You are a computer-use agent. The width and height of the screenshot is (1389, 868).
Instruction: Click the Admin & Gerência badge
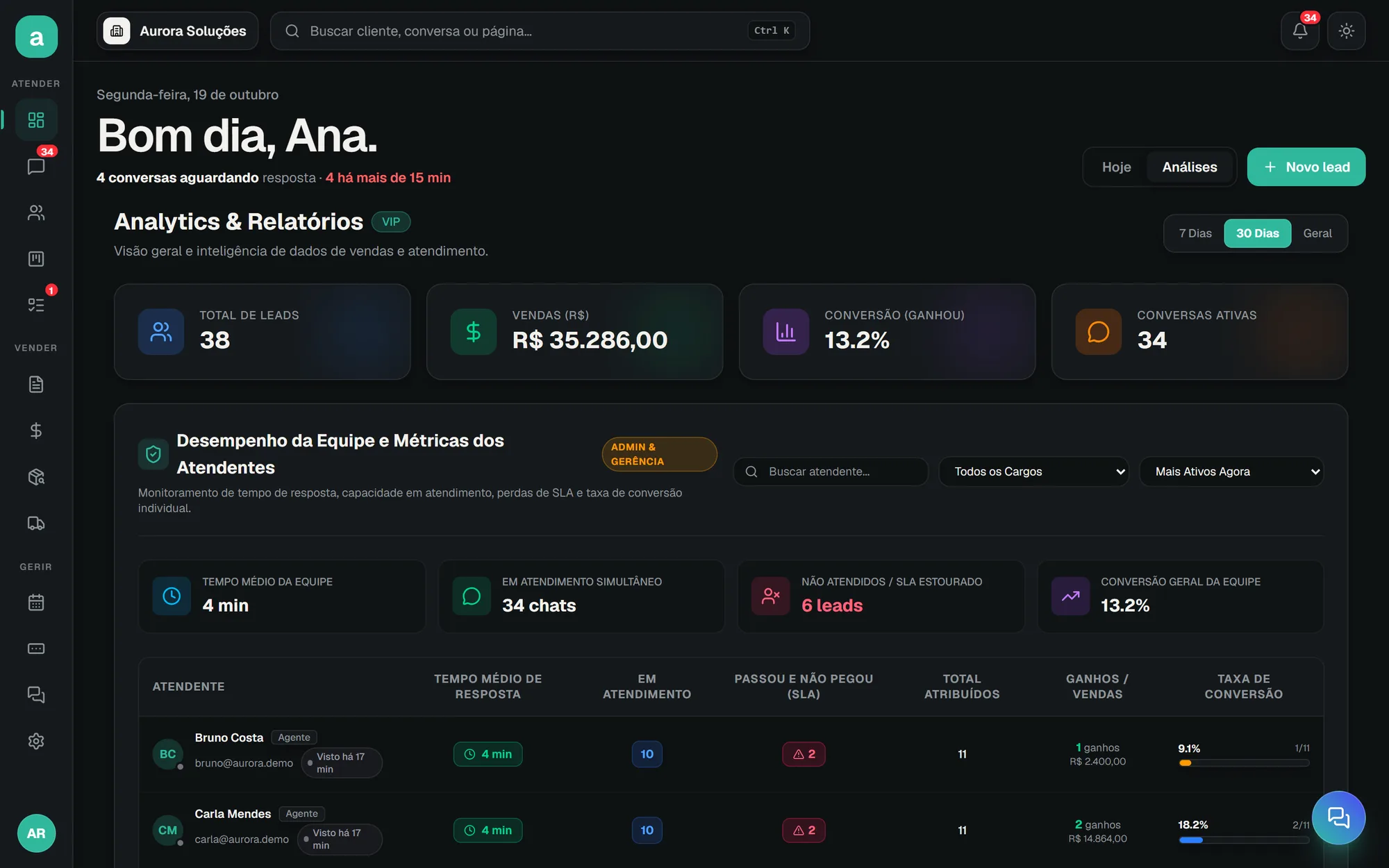point(659,454)
